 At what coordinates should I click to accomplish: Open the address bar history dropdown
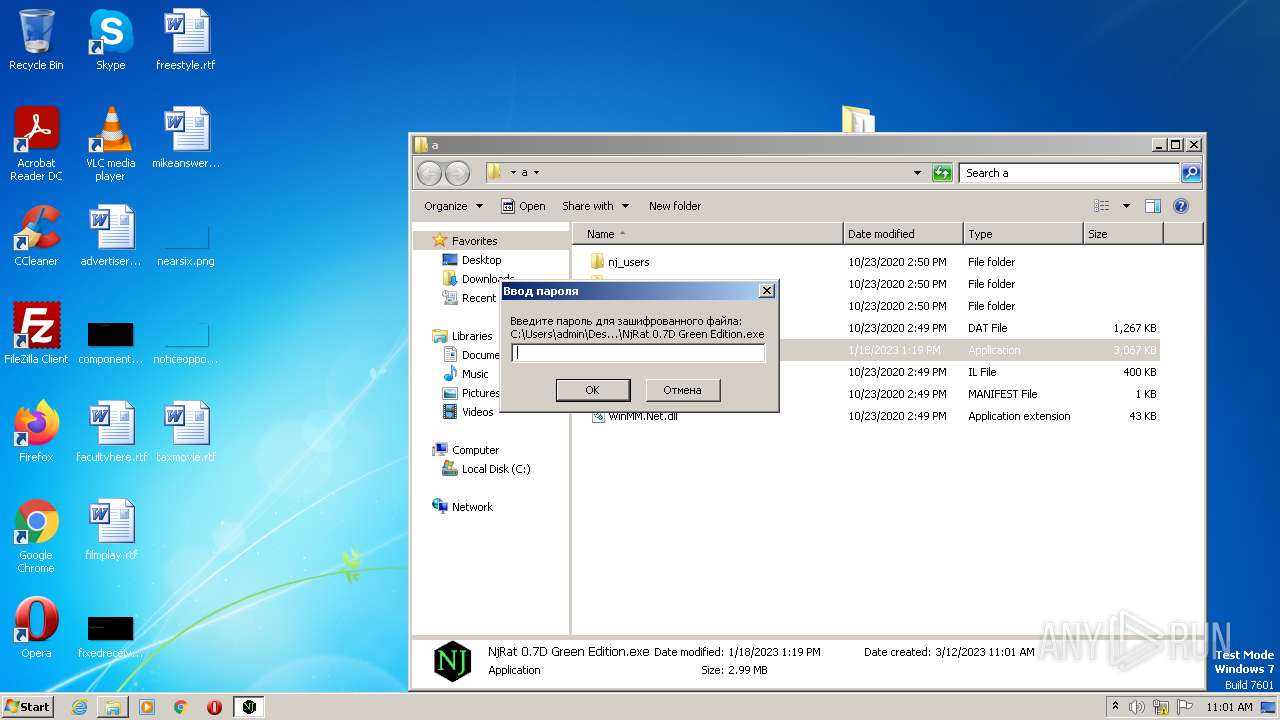pyautogui.click(x=918, y=173)
